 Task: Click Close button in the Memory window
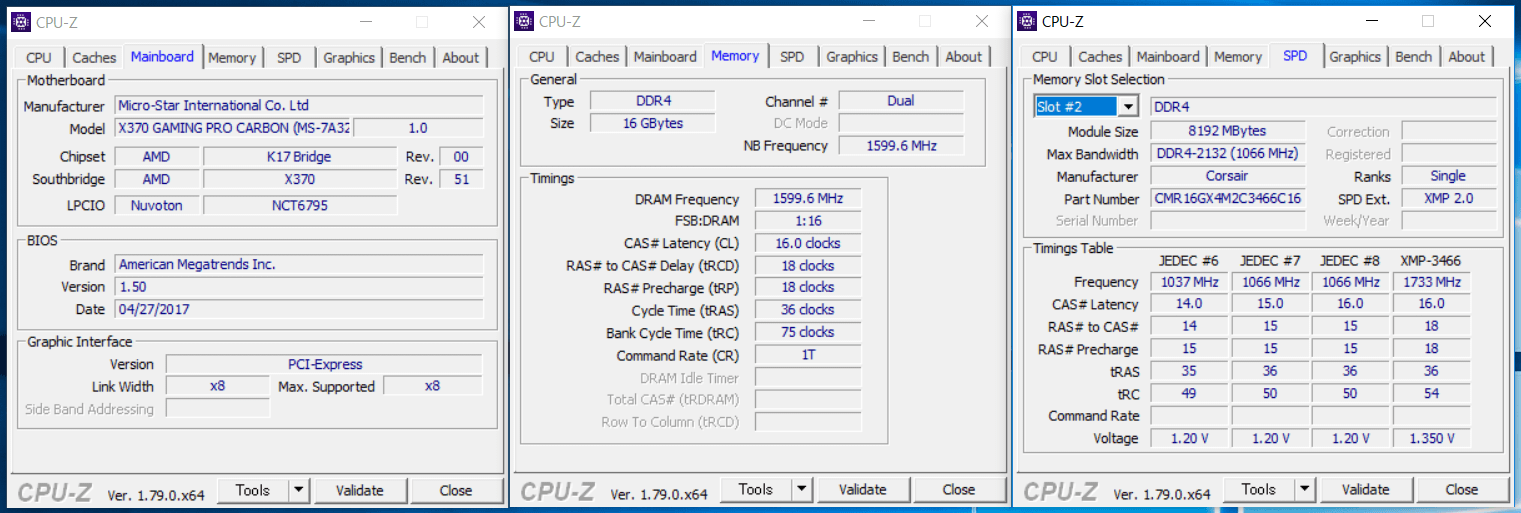pos(959,489)
